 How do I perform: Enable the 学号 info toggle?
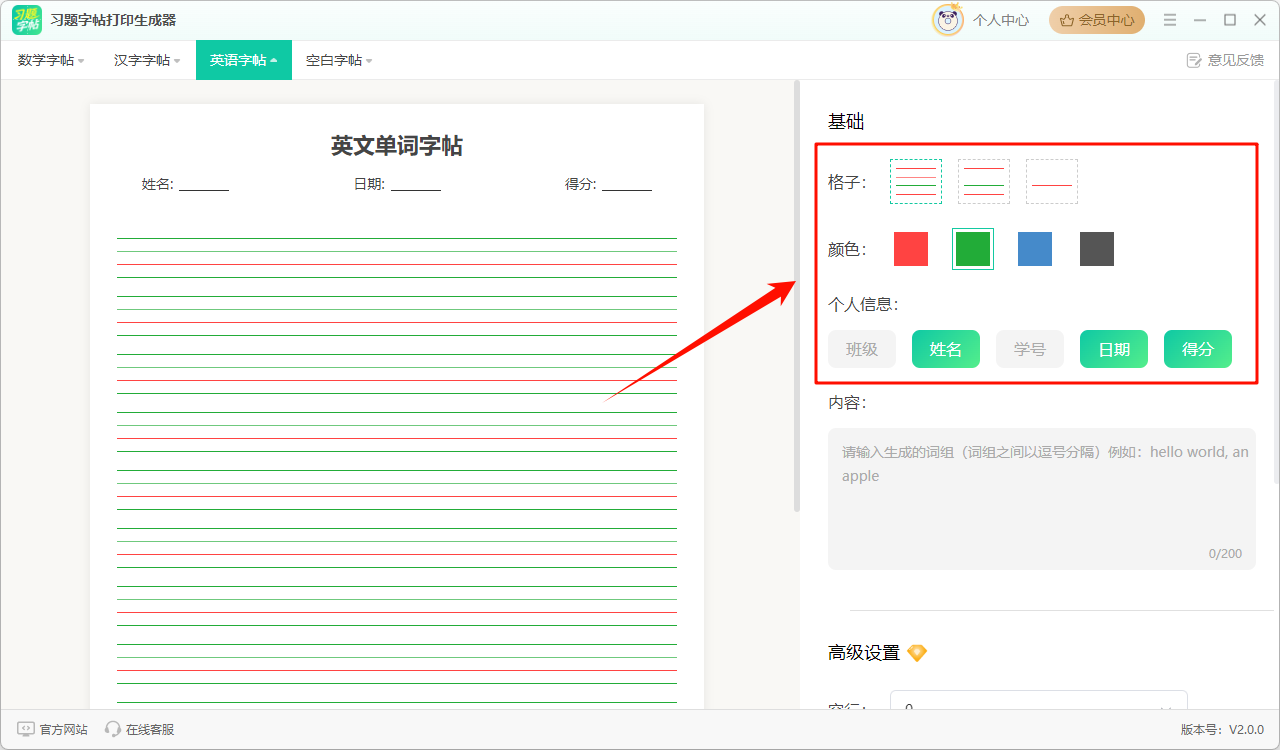(1030, 349)
